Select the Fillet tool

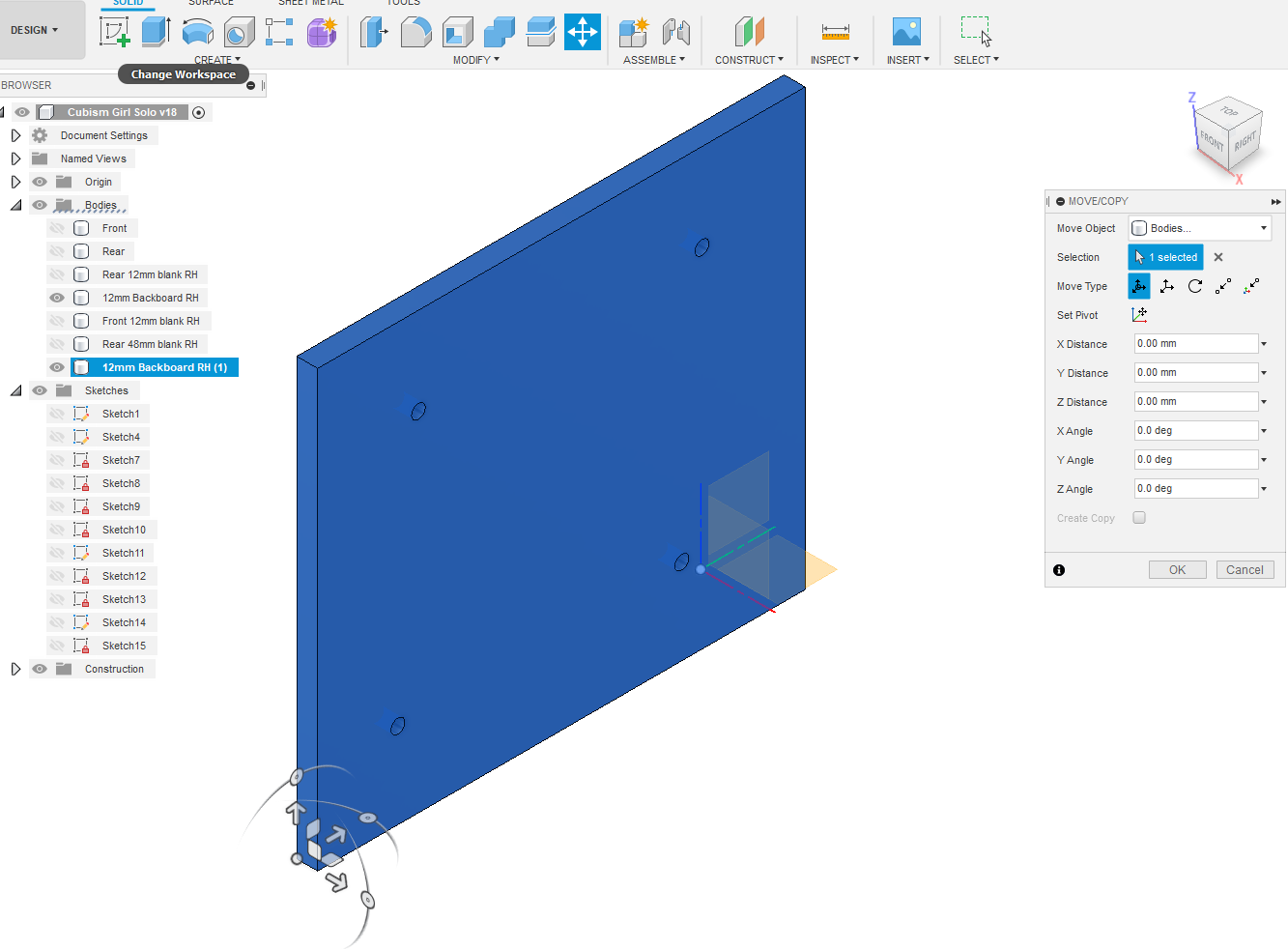click(x=415, y=32)
